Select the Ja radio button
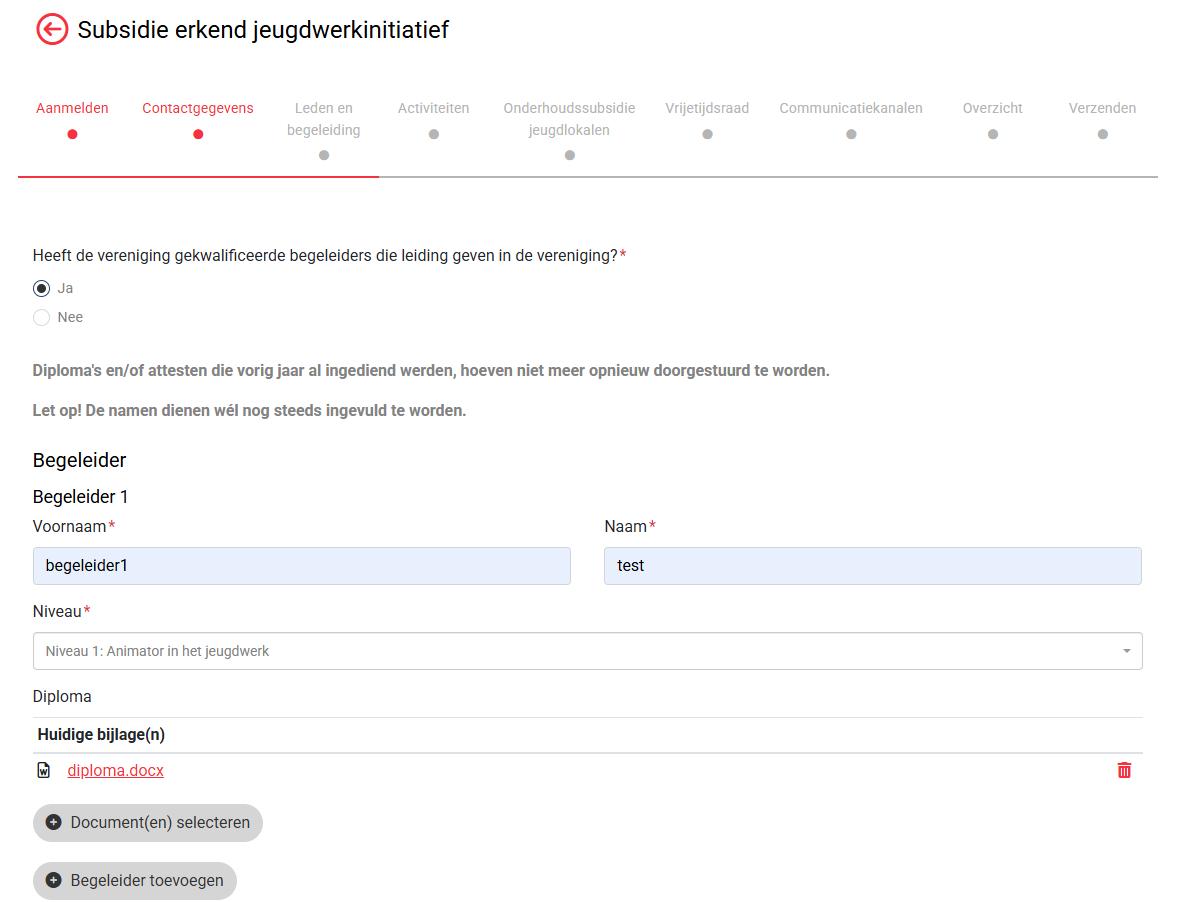The width and height of the screenshot is (1188, 902). (42, 289)
